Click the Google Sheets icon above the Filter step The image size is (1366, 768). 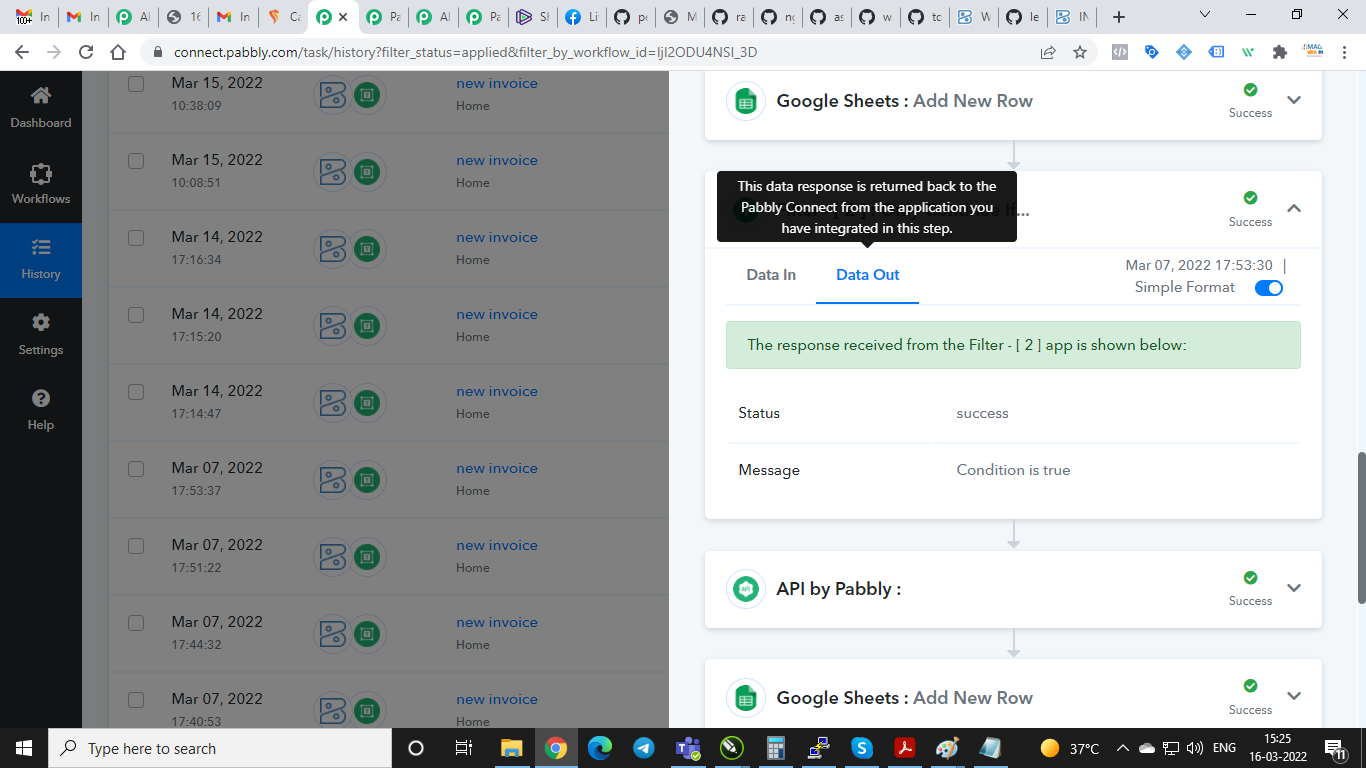745,101
